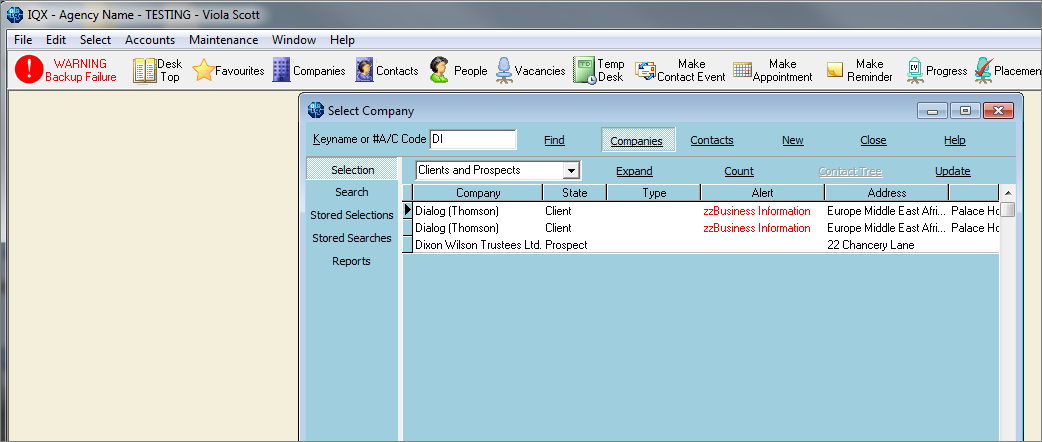
Task: Open the Contacts toolbar icon
Action: [x=364, y=70]
